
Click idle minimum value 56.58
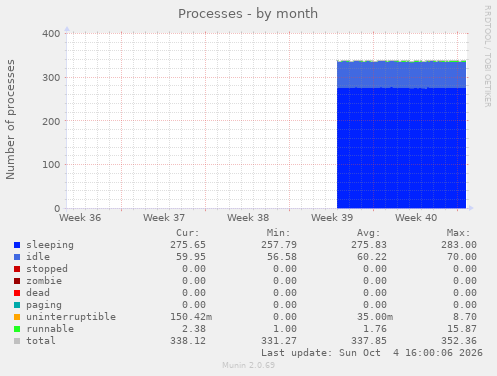[282, 257]
